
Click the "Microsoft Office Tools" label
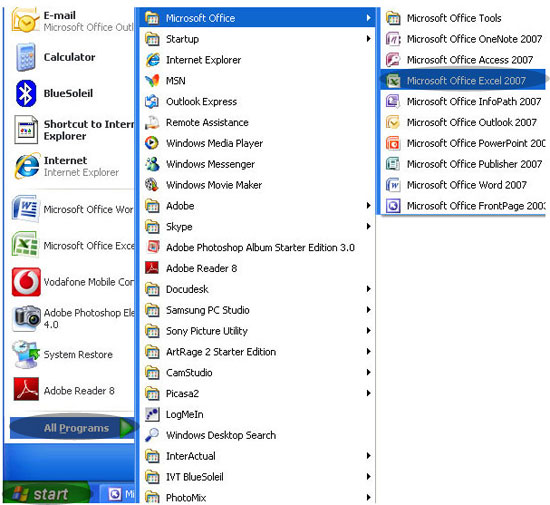[454, 18]
